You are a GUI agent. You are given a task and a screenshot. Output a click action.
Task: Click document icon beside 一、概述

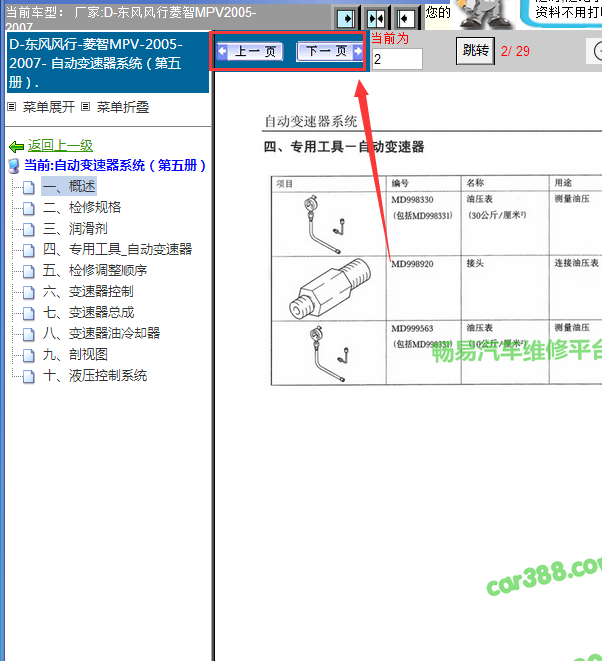pos(29,187)
